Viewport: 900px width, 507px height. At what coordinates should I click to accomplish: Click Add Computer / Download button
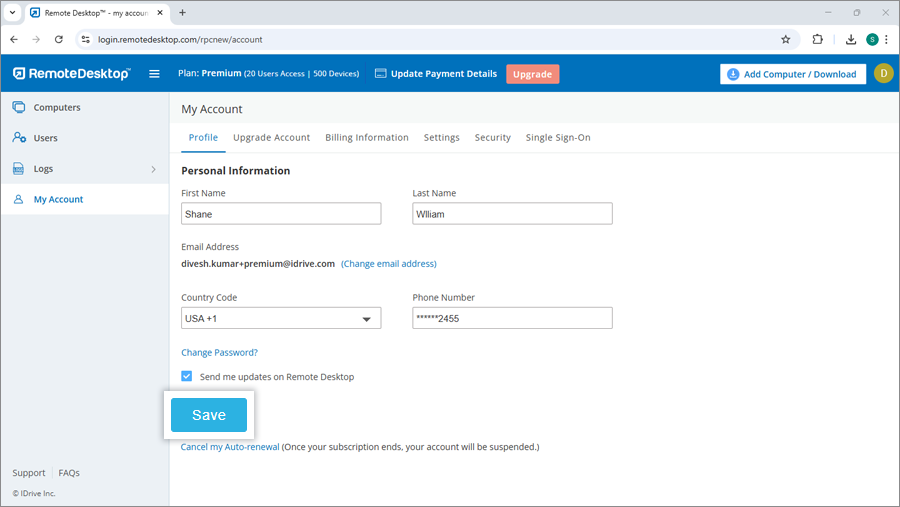792,74
